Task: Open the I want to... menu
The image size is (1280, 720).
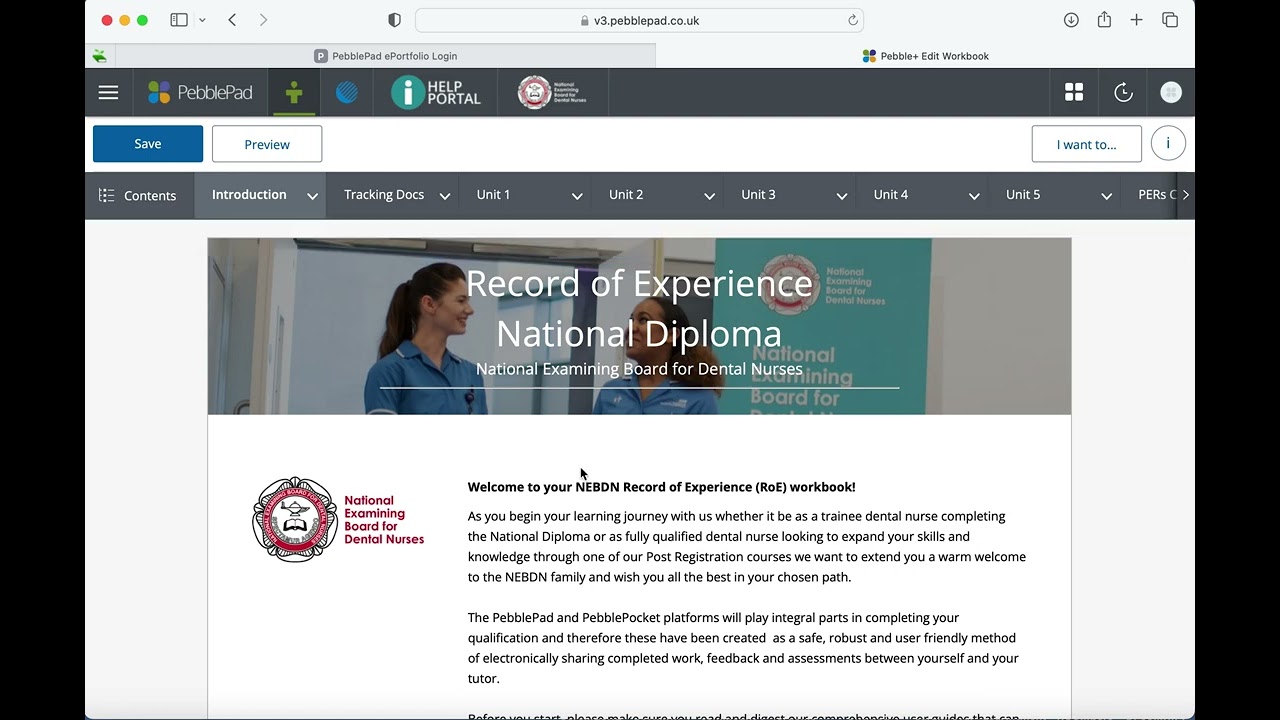Action: (1086, 144)
